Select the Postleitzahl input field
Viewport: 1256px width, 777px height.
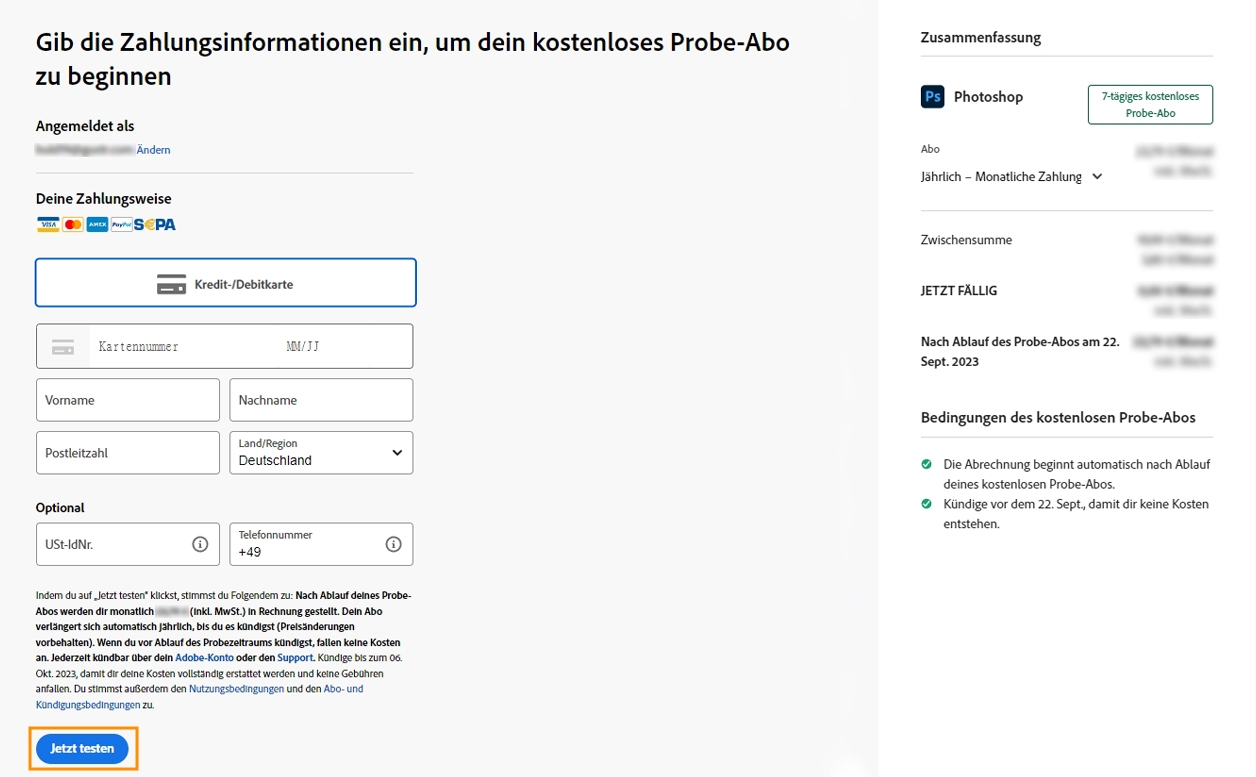click(128, 453)
